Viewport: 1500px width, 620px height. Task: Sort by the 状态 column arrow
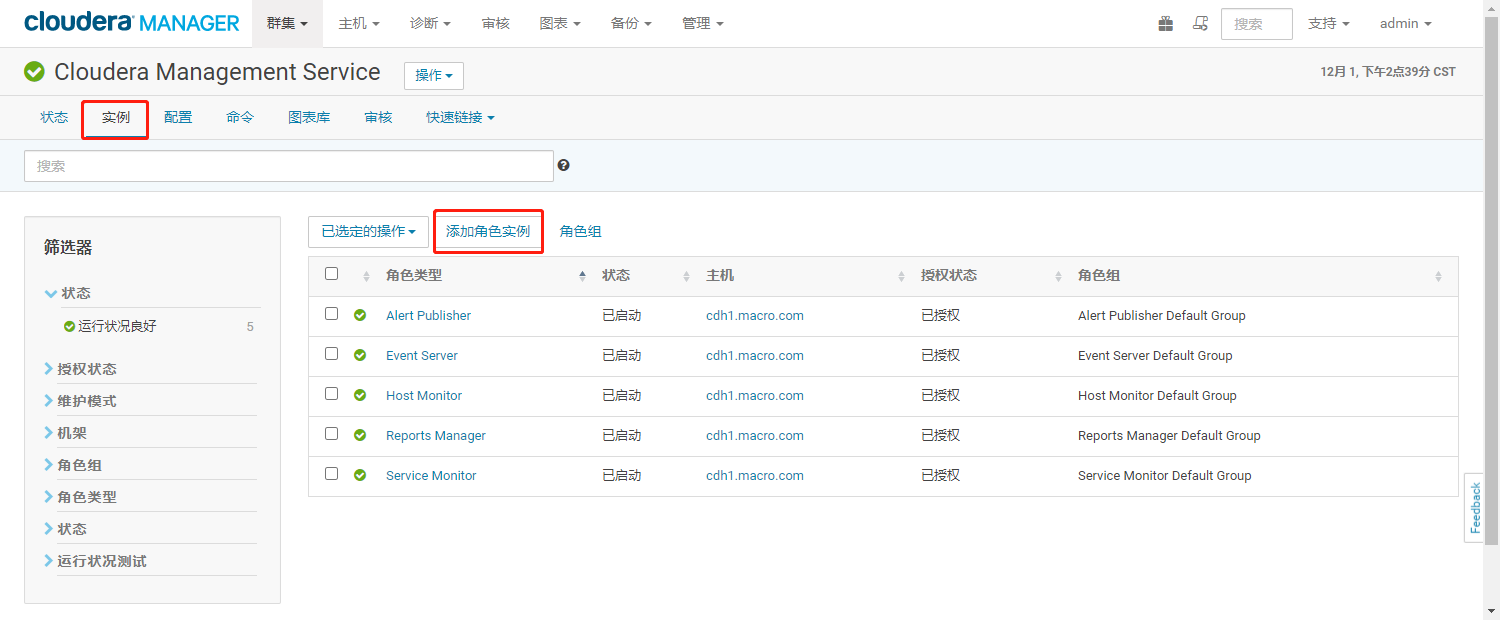pyautogui.click(x=686, y=276)
